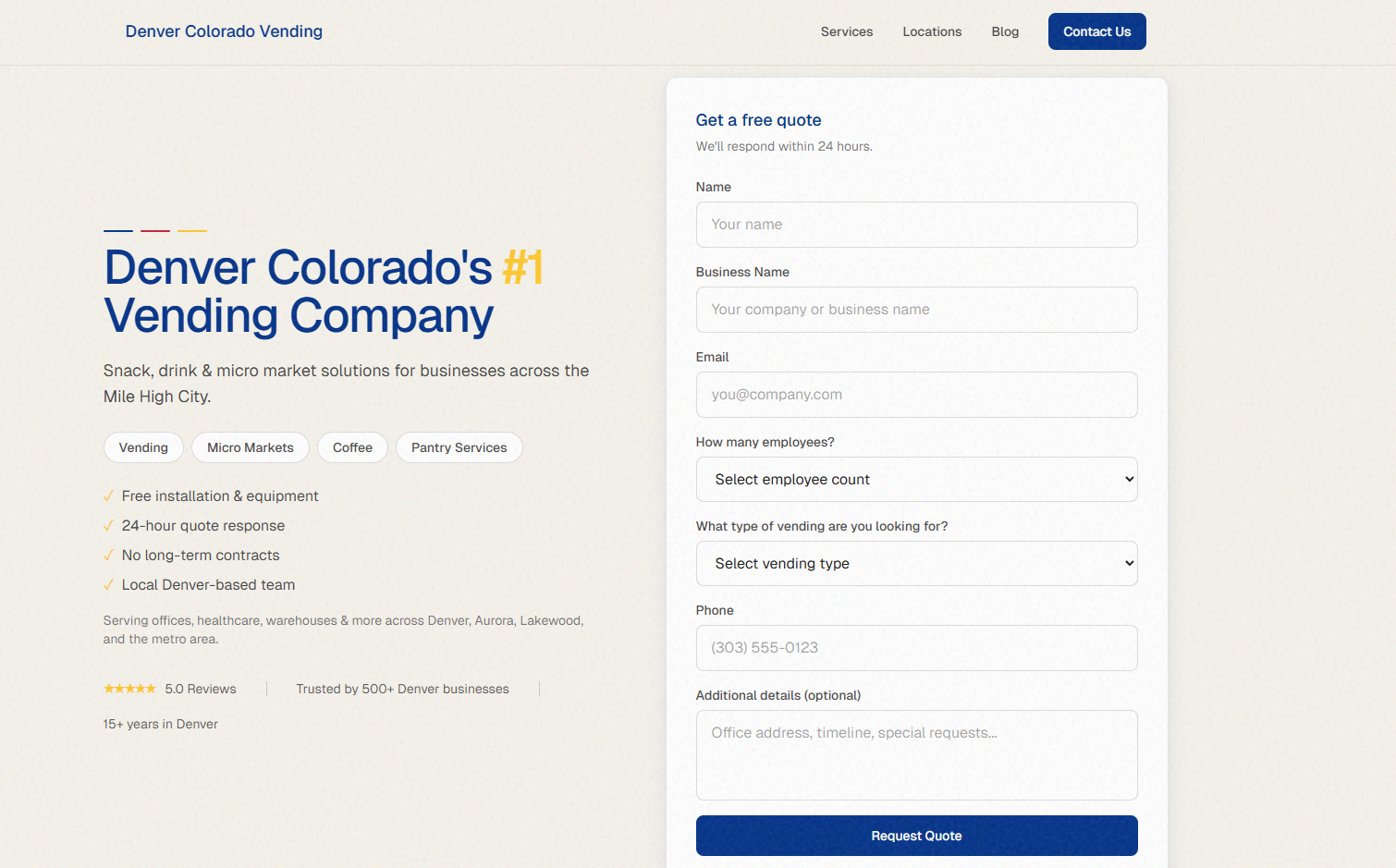The height and width of the screenshot is (868, 1396).
Task: Open the Services menu item
Action: pyautogui.click(x=846, y=31)
